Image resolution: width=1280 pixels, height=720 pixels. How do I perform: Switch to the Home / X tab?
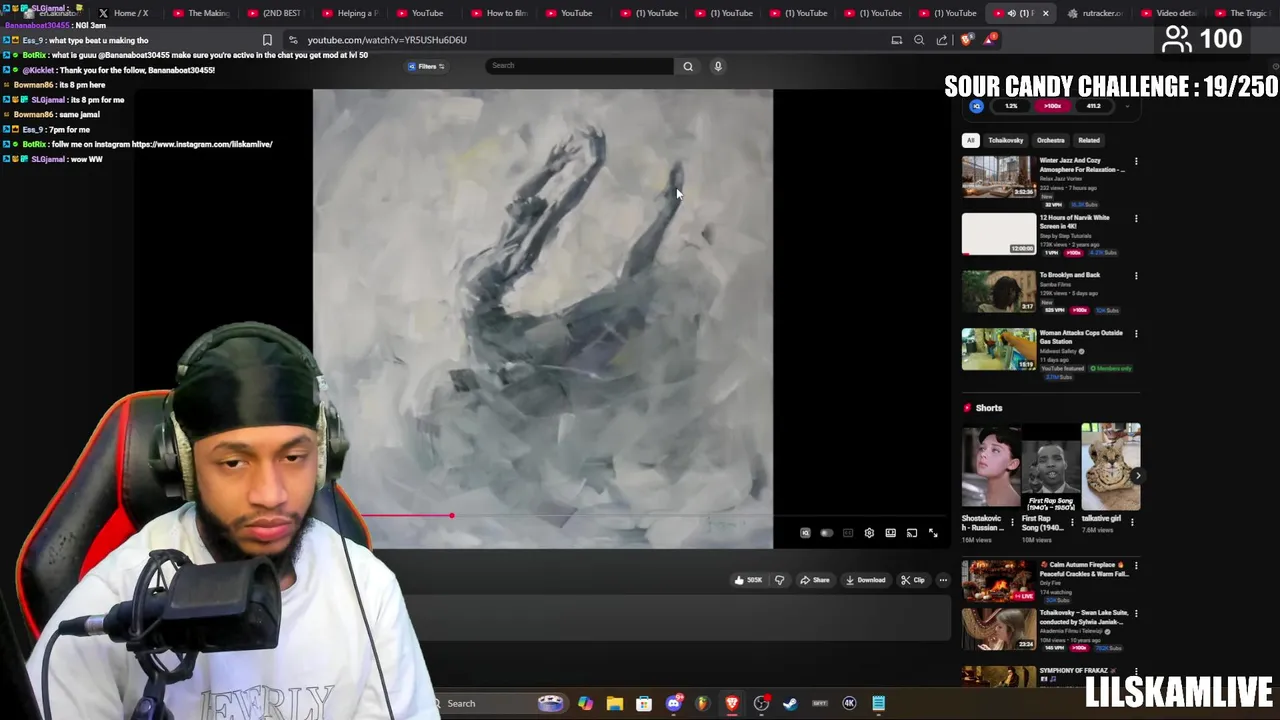123,13
